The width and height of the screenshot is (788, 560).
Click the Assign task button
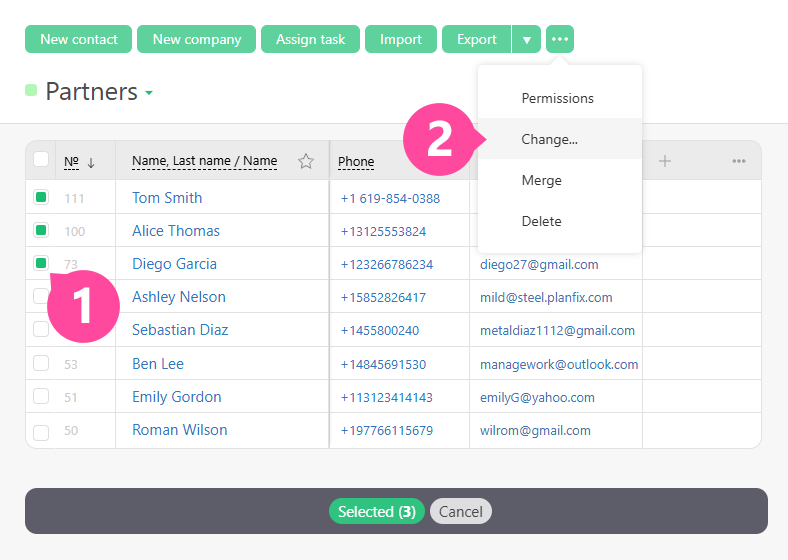click(310, 39)
